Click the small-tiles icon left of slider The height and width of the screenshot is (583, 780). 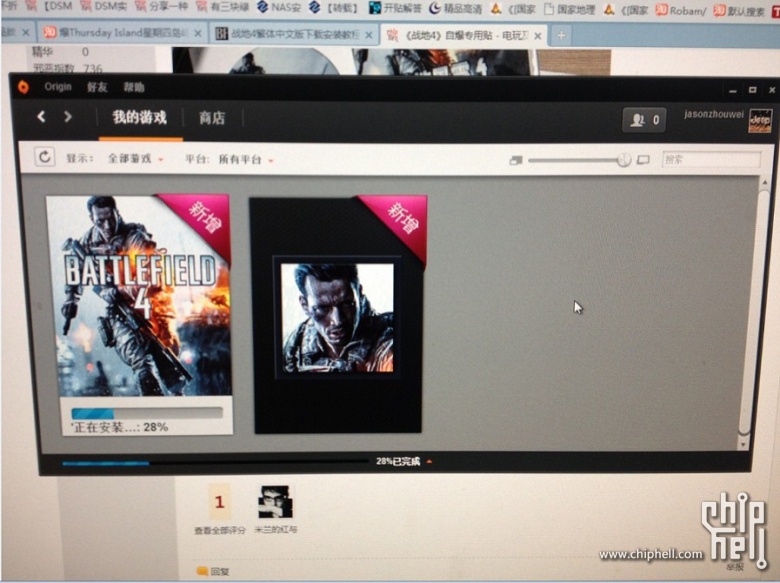pyautogui.click(x=516, y=160)
